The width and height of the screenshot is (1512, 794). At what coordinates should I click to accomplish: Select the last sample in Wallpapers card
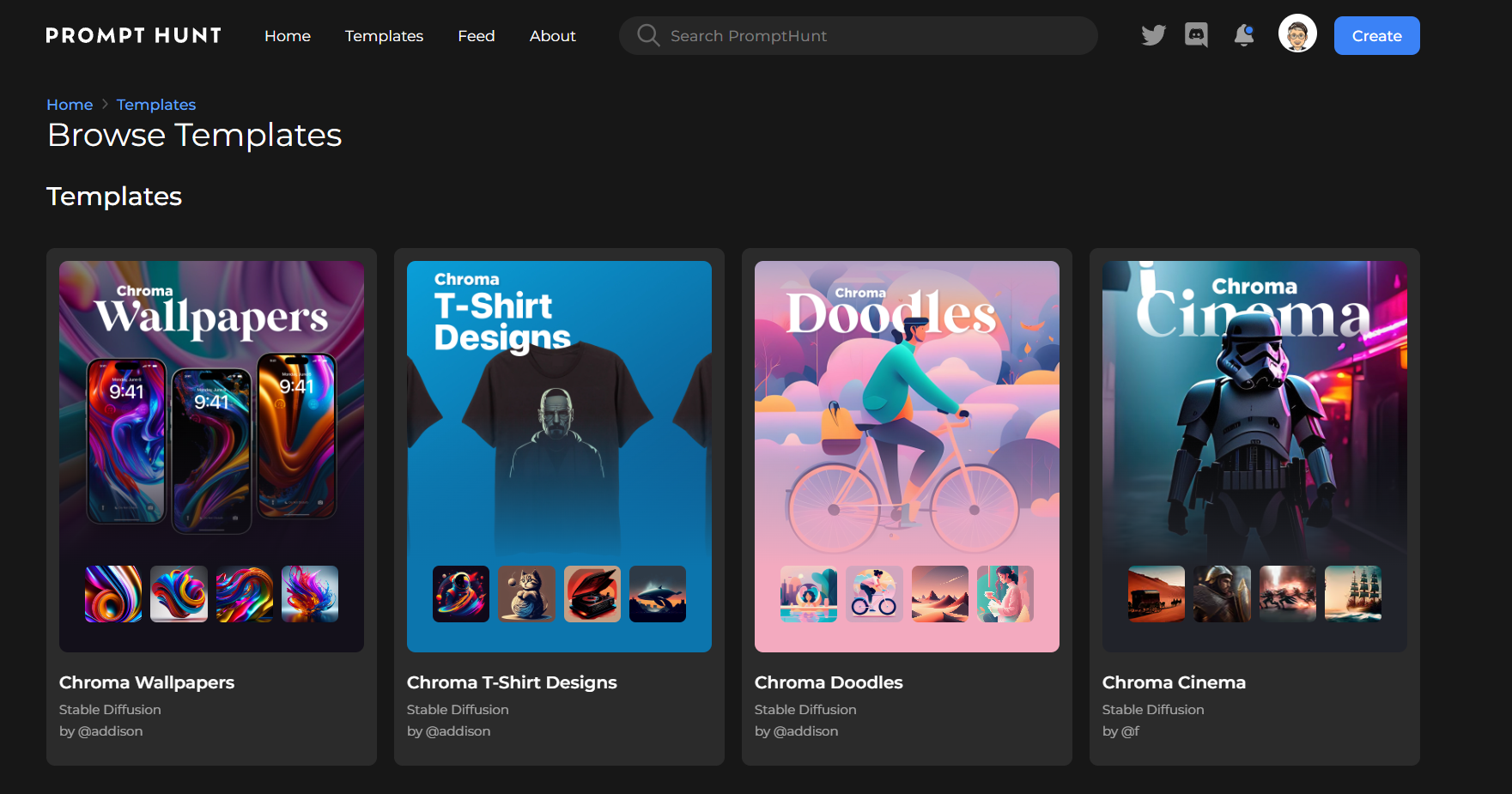(x=310, y=594)
